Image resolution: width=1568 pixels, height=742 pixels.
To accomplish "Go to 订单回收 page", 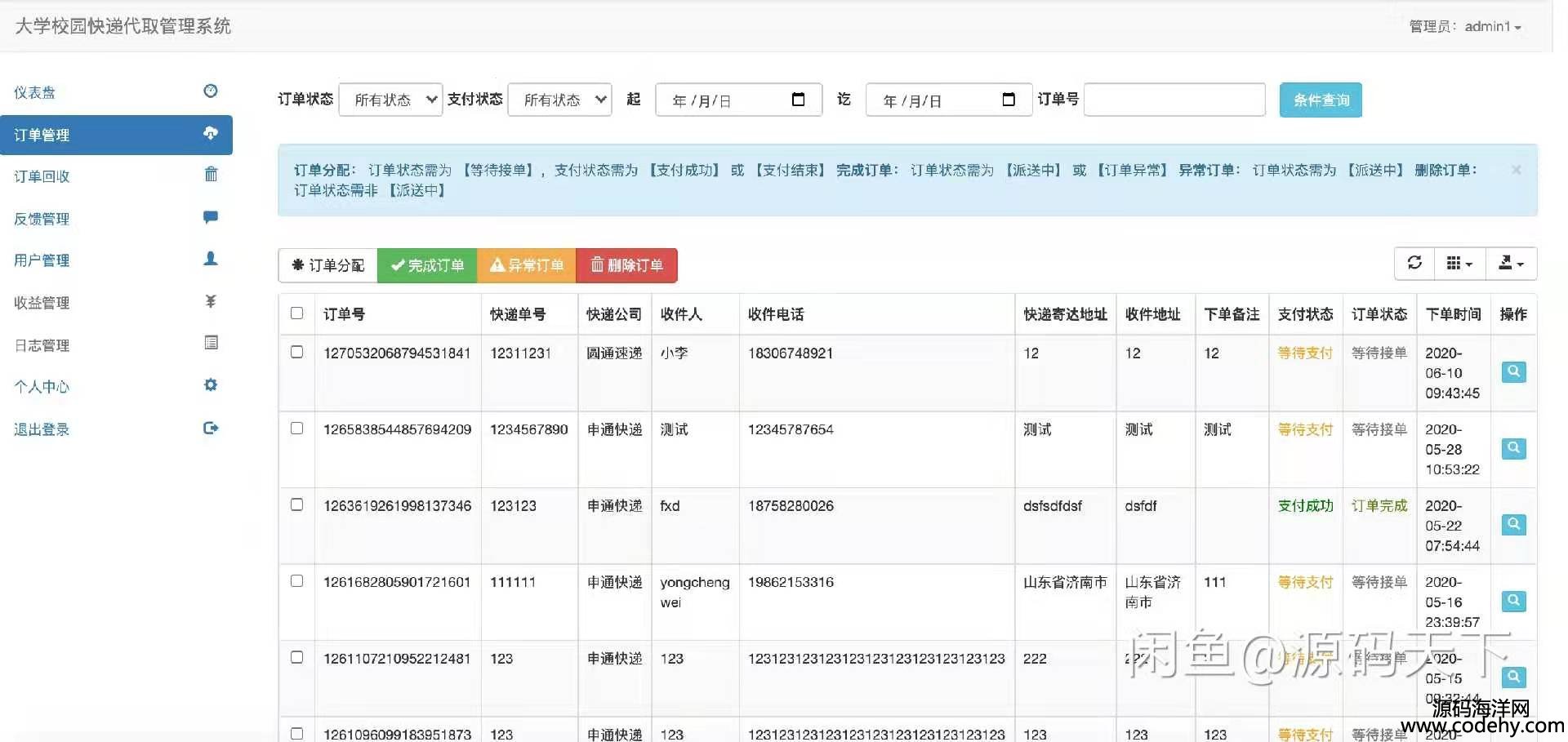I will [116, 176].
